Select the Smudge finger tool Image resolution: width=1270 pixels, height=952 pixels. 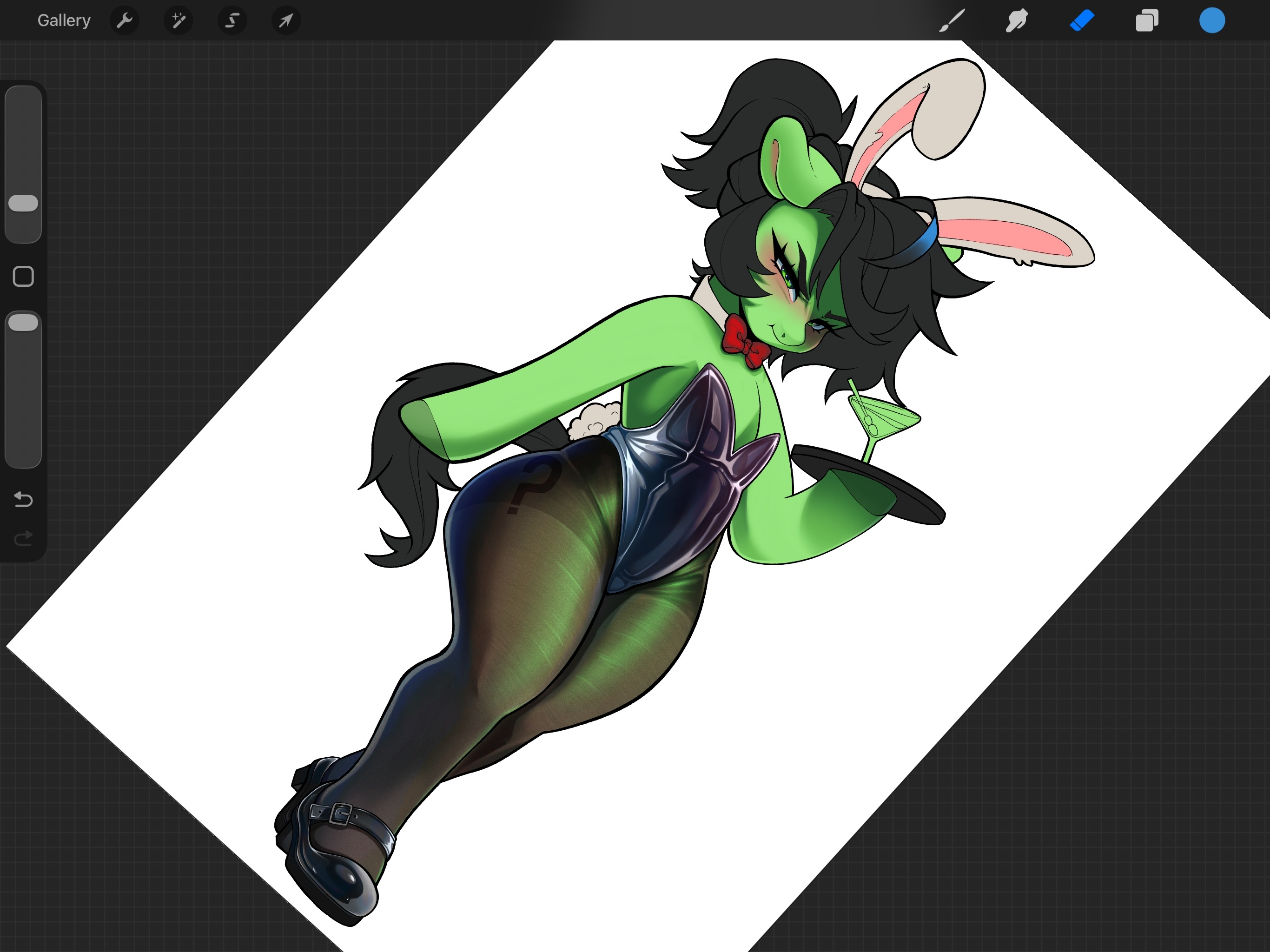[1016, 20]
